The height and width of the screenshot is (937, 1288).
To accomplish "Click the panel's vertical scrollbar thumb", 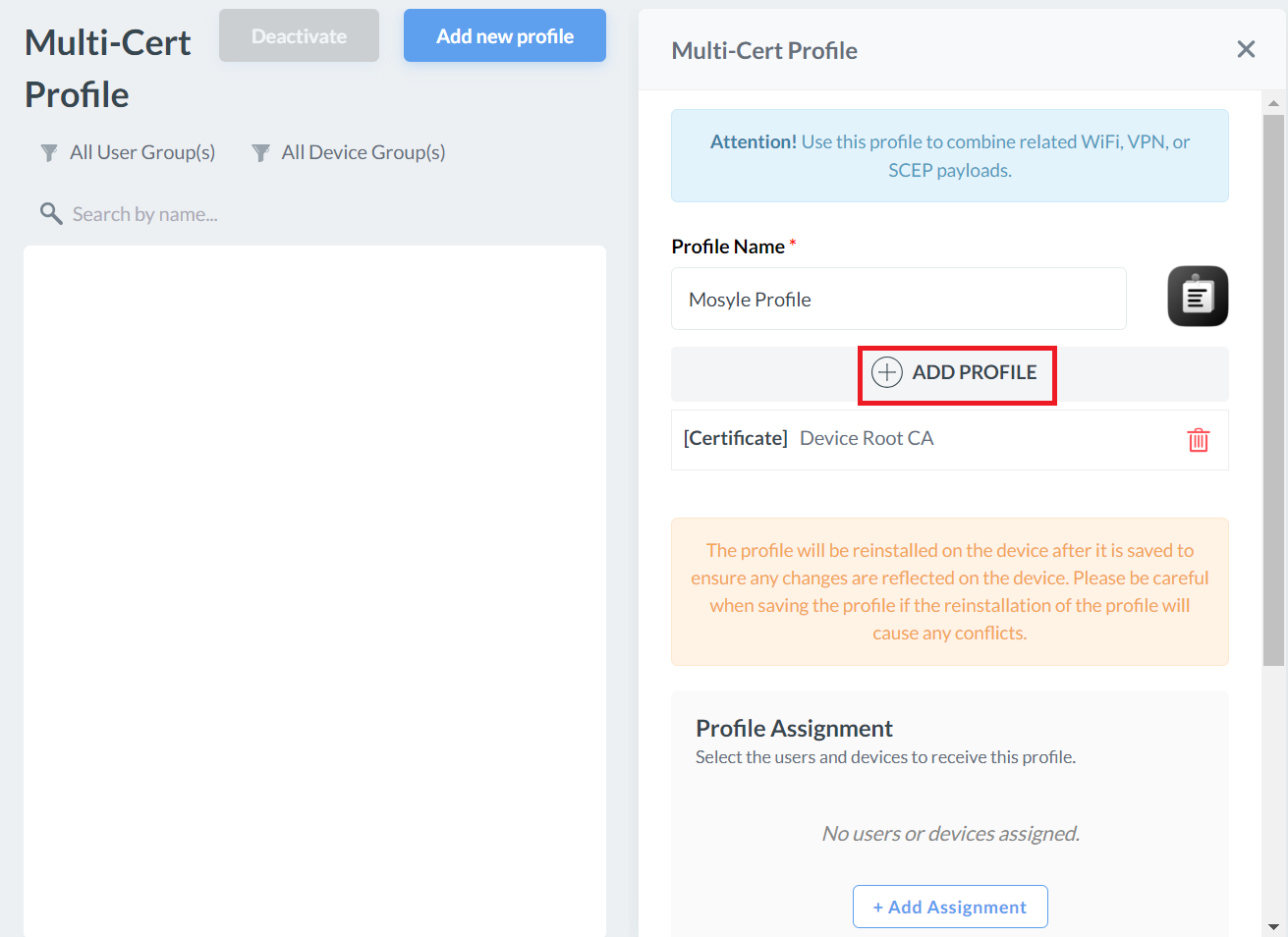I will (x=1273, y=393).
